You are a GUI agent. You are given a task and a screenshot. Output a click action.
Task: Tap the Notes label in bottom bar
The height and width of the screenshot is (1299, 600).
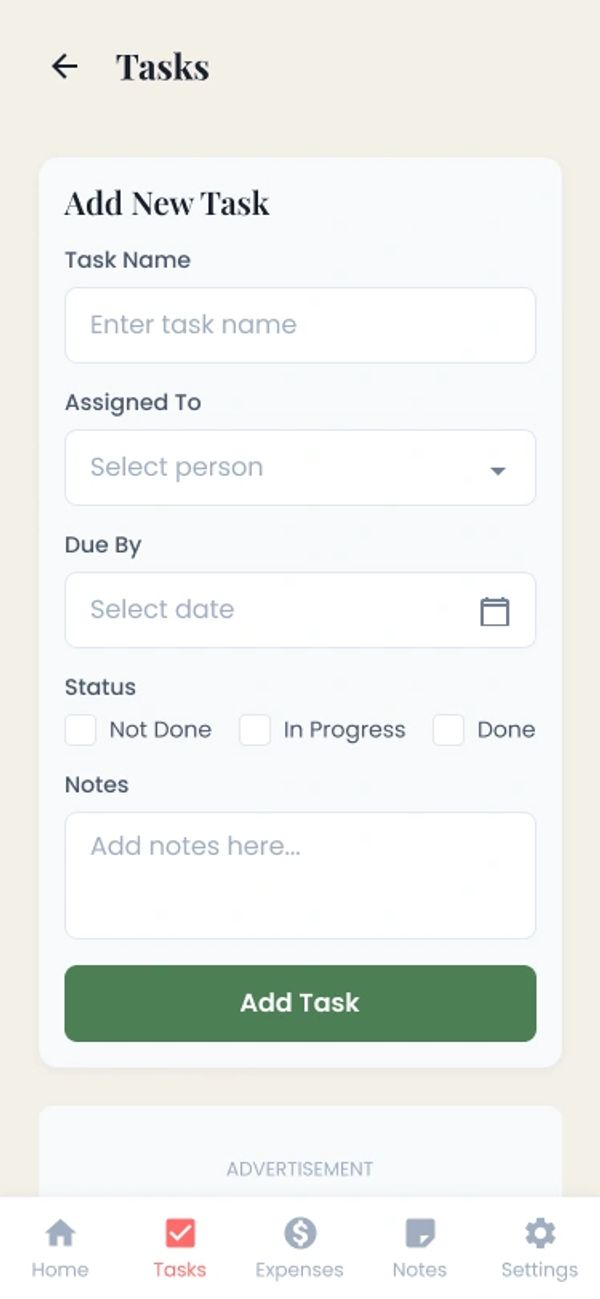pyautogui.click(x=420, y=1270)
